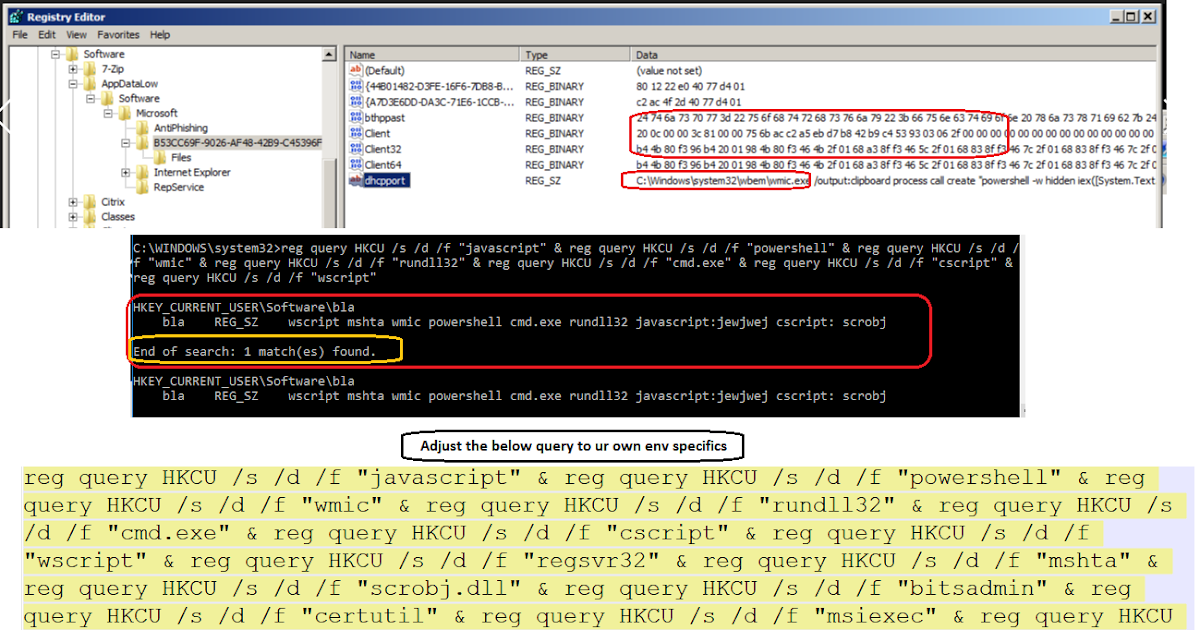1200x630 pixels.
Task: Click the Client64 binary value icon
Action: pyautogui.click(x=355, y=164)
